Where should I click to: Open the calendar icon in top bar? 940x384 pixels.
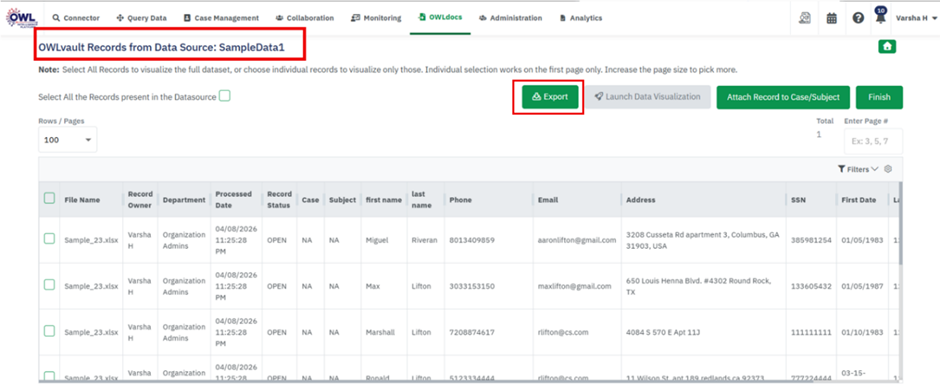pyautogui.click(x=831, y=18)
